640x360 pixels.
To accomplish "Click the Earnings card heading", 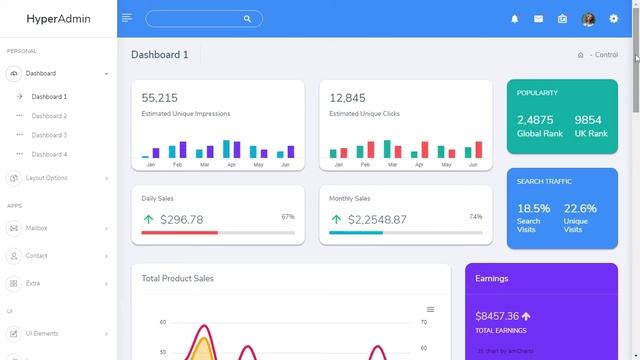I will click(x=492, y=278).
